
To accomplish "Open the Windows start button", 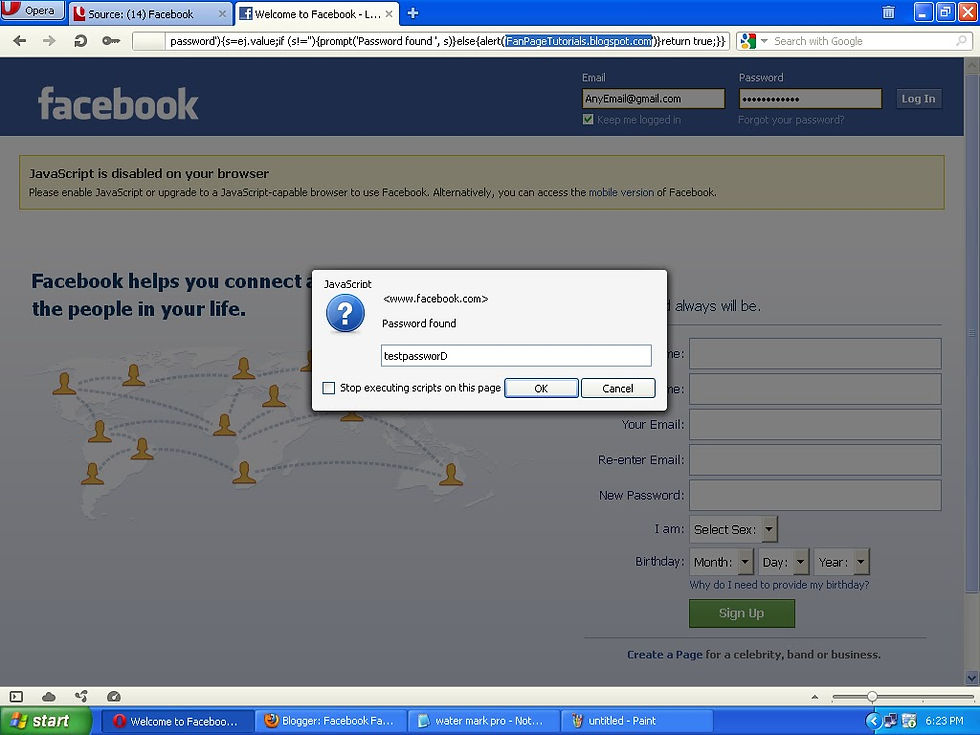I will pos(45,721).
